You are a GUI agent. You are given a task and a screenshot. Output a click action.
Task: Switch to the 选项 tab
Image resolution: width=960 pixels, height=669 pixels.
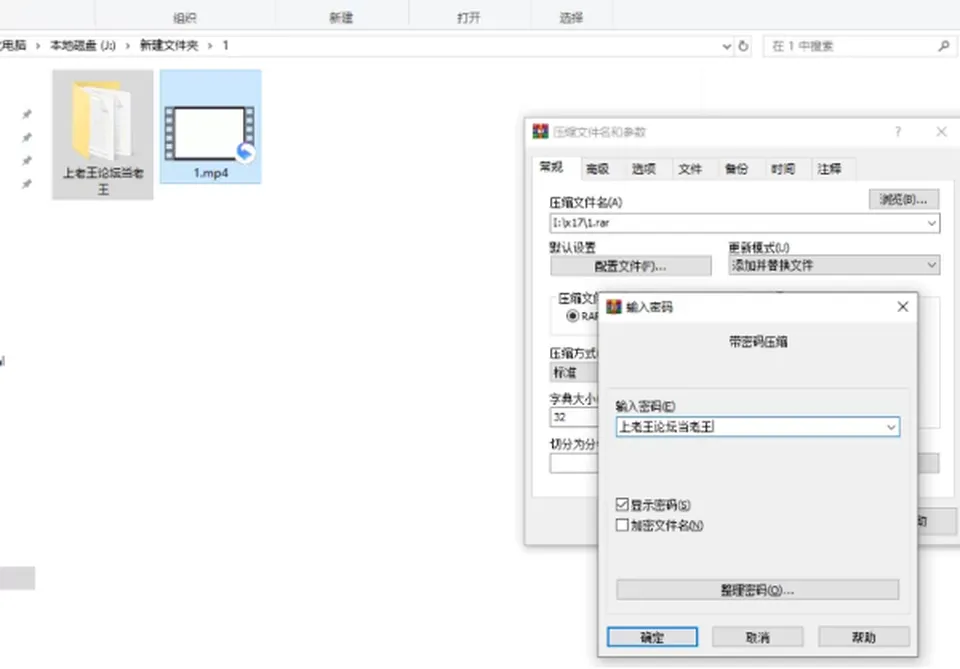(x=643, y=169)
